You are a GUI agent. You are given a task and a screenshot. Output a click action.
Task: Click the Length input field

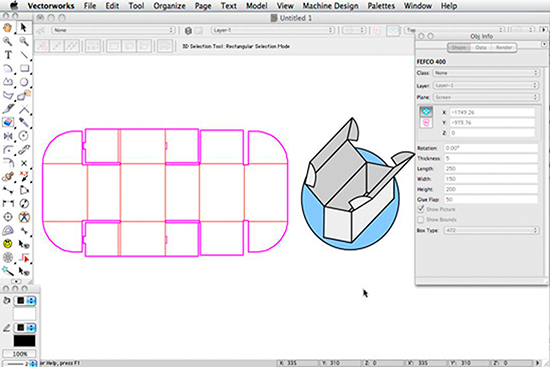click(491, 169)
